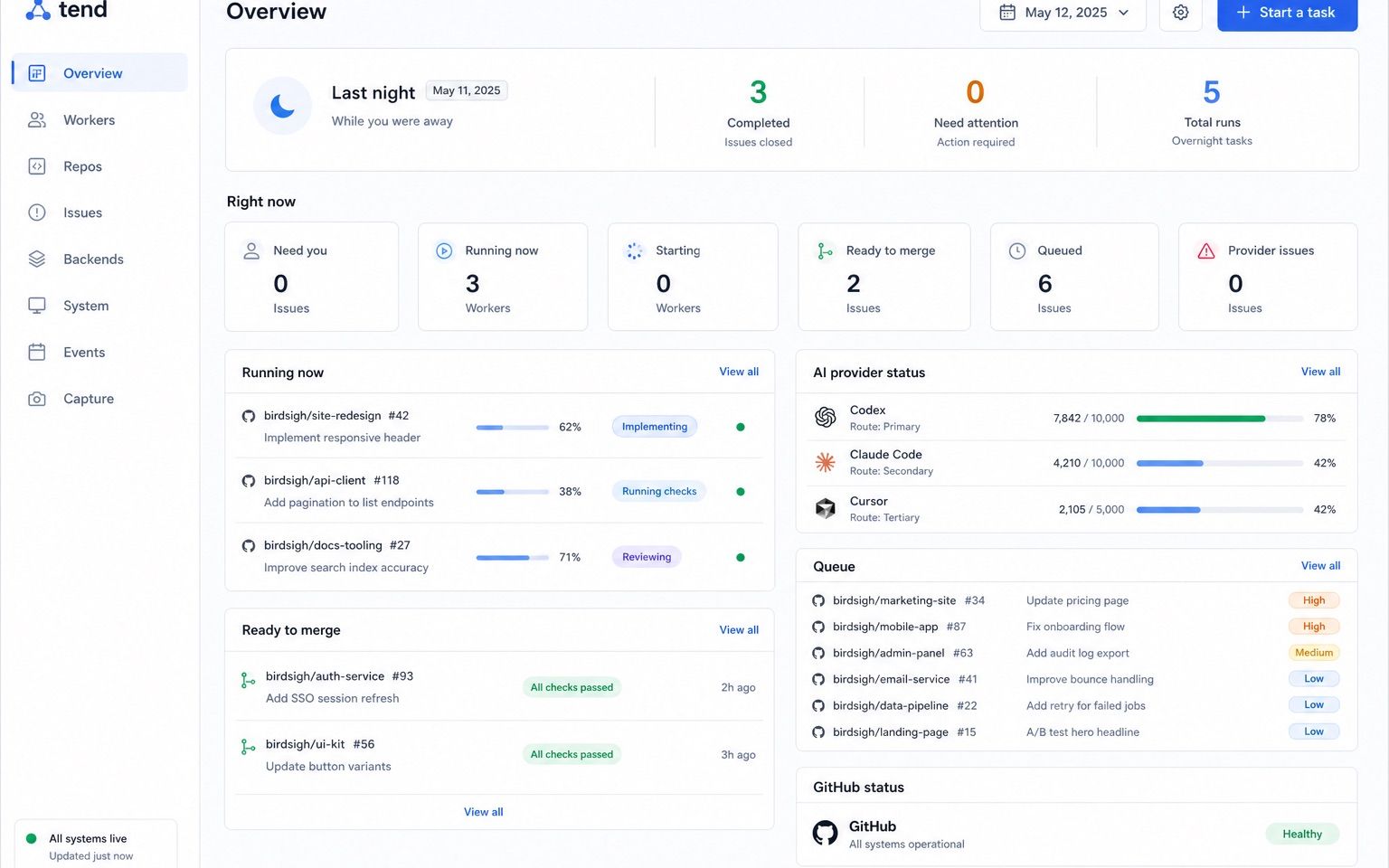
Task: Click merge icon beside birdsigh/auth-service
Action: [248, 680]
